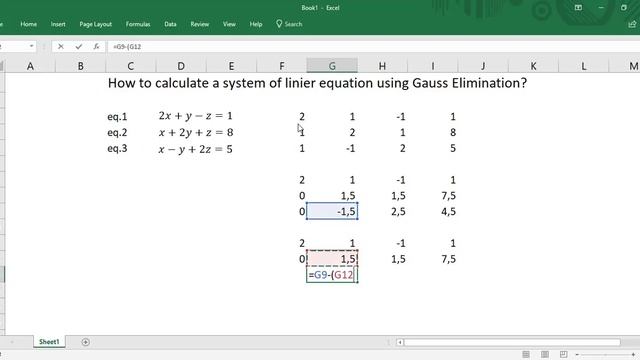Select column L header
Image resolution: width=640 pixels, height=360 pixels.
coord(583,66)
